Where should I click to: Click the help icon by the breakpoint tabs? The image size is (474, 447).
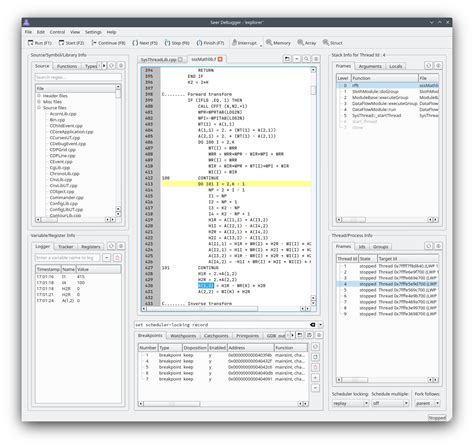tap(319, 335)
